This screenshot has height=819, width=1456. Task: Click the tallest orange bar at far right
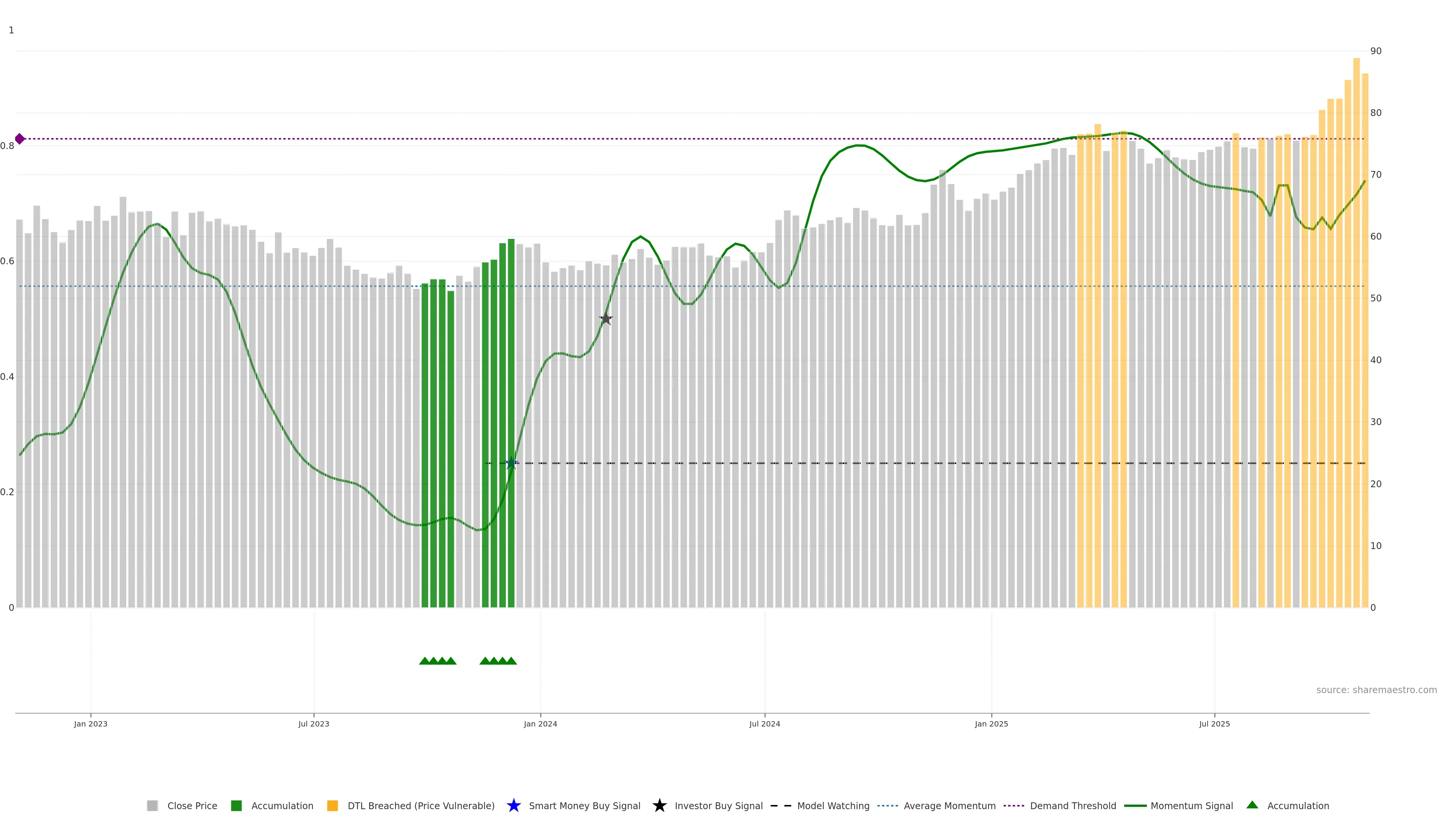click(x=1356, y=339)
